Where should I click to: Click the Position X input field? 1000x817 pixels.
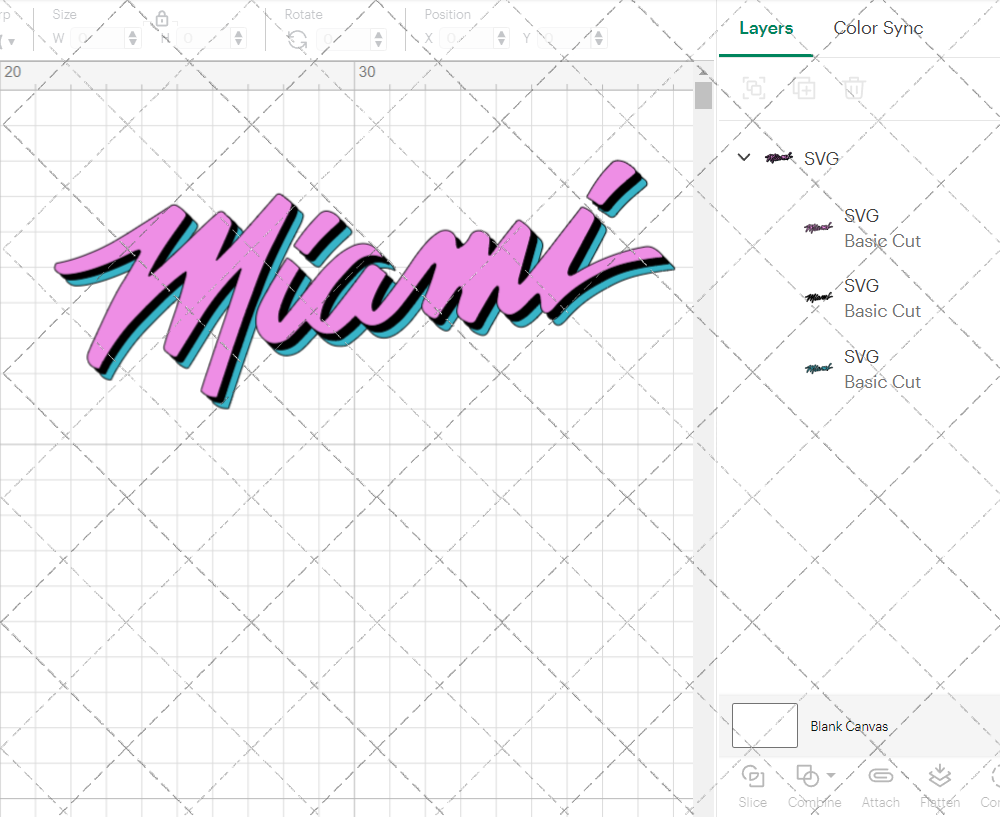467,38
